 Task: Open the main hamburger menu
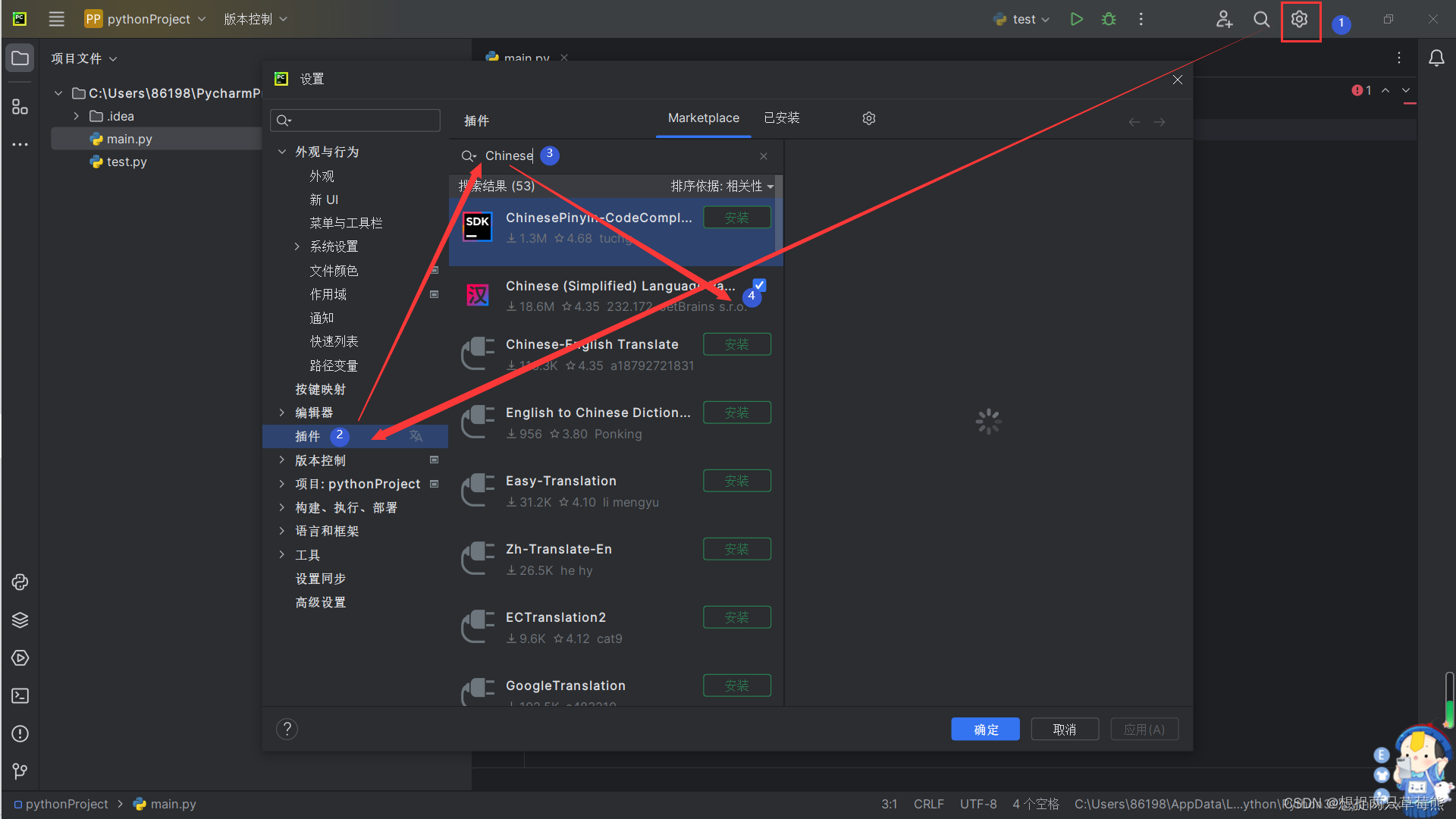55,19
